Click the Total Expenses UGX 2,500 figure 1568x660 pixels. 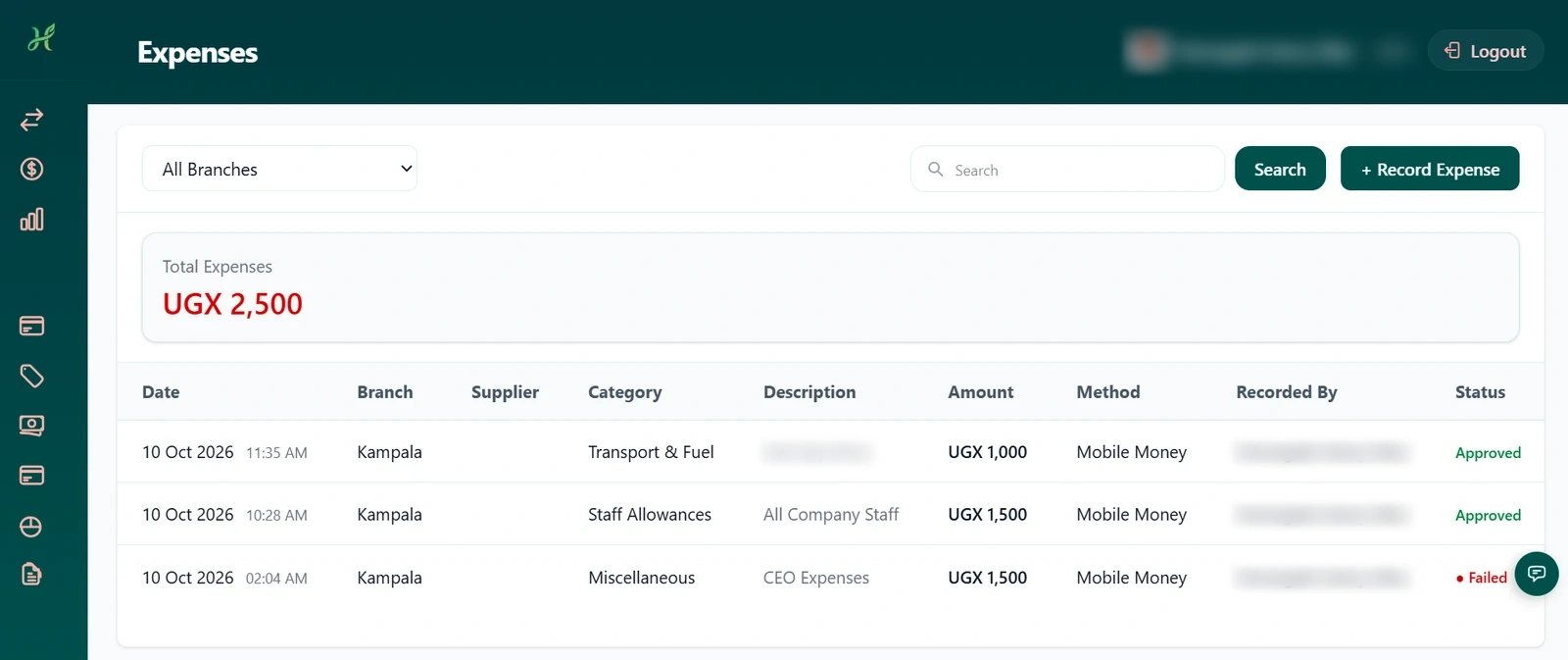coord(232,304)
